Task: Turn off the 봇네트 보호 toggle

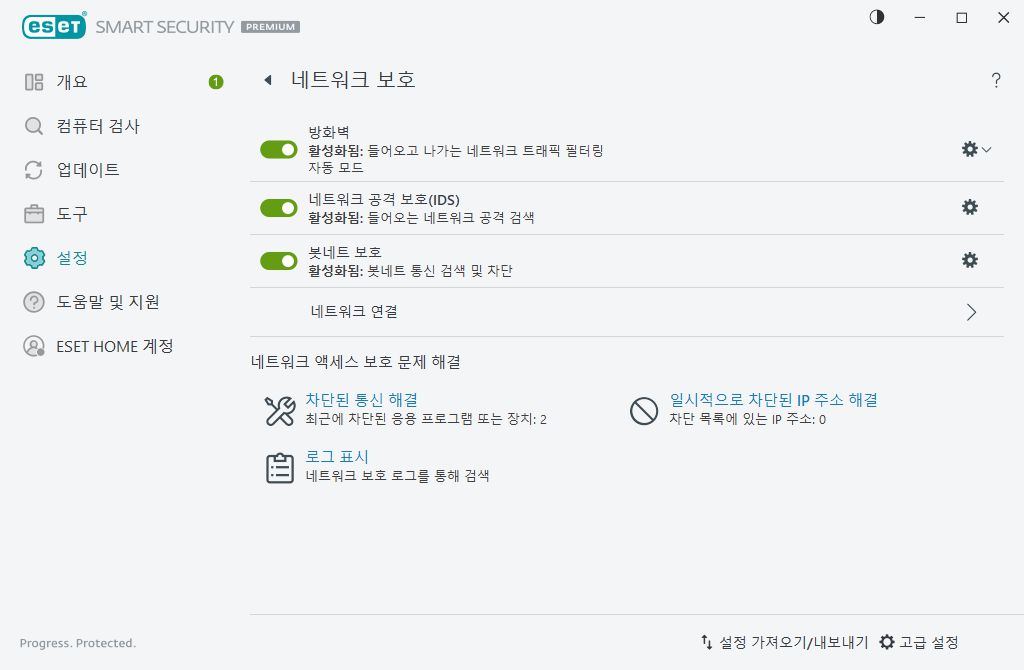Action: coord(279,260)
